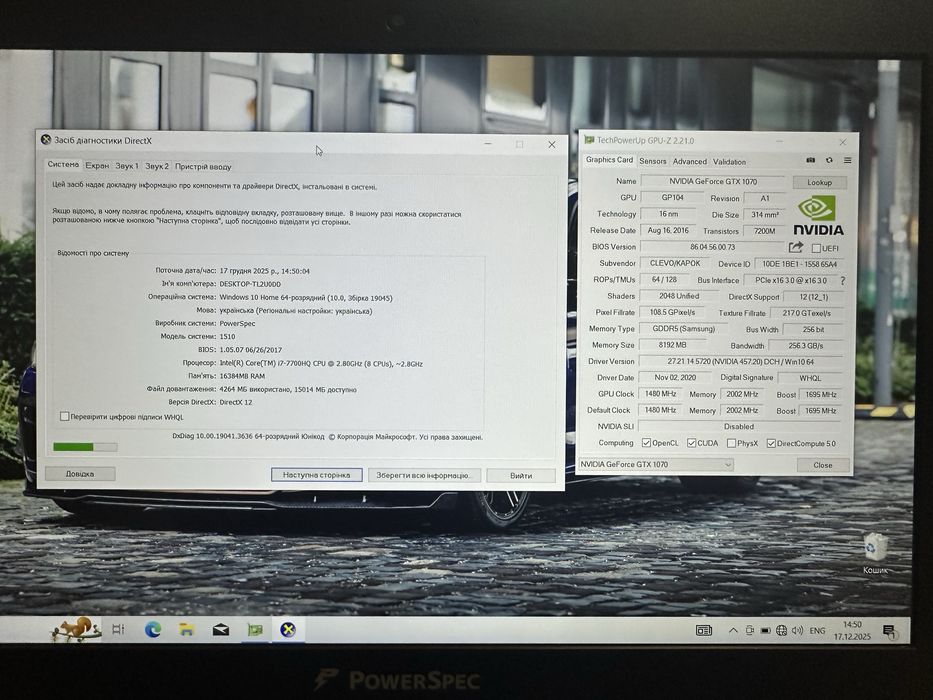The width and height of the screenshot is (933, 700).
Task: Open Task View on the taskbar
Action: coord(118,629)
